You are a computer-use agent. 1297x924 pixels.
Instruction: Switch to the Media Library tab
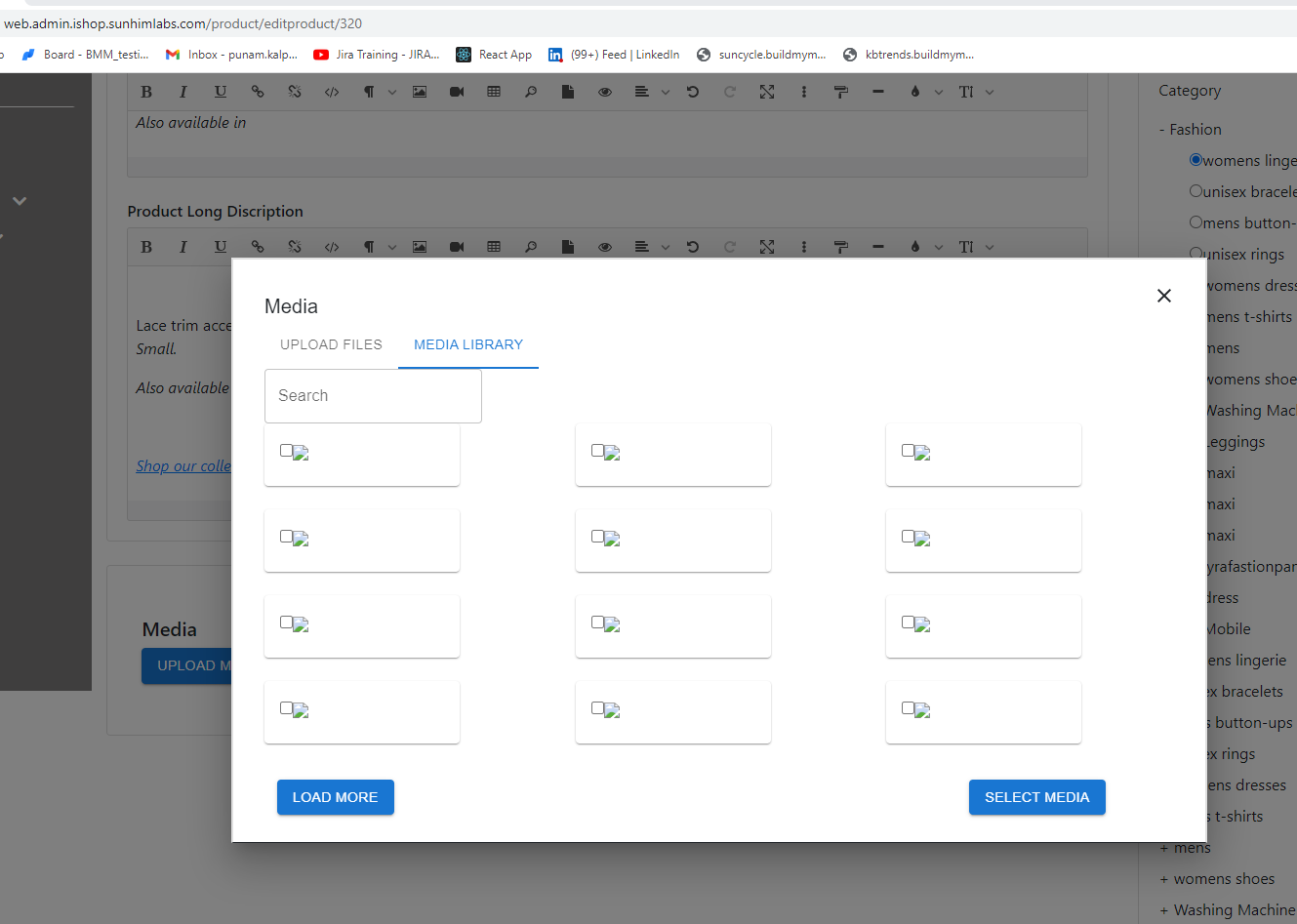click(468, 344)
